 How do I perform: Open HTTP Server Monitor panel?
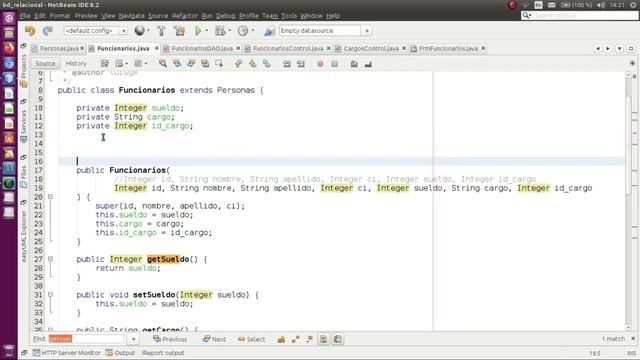click(x=67, y=353)
